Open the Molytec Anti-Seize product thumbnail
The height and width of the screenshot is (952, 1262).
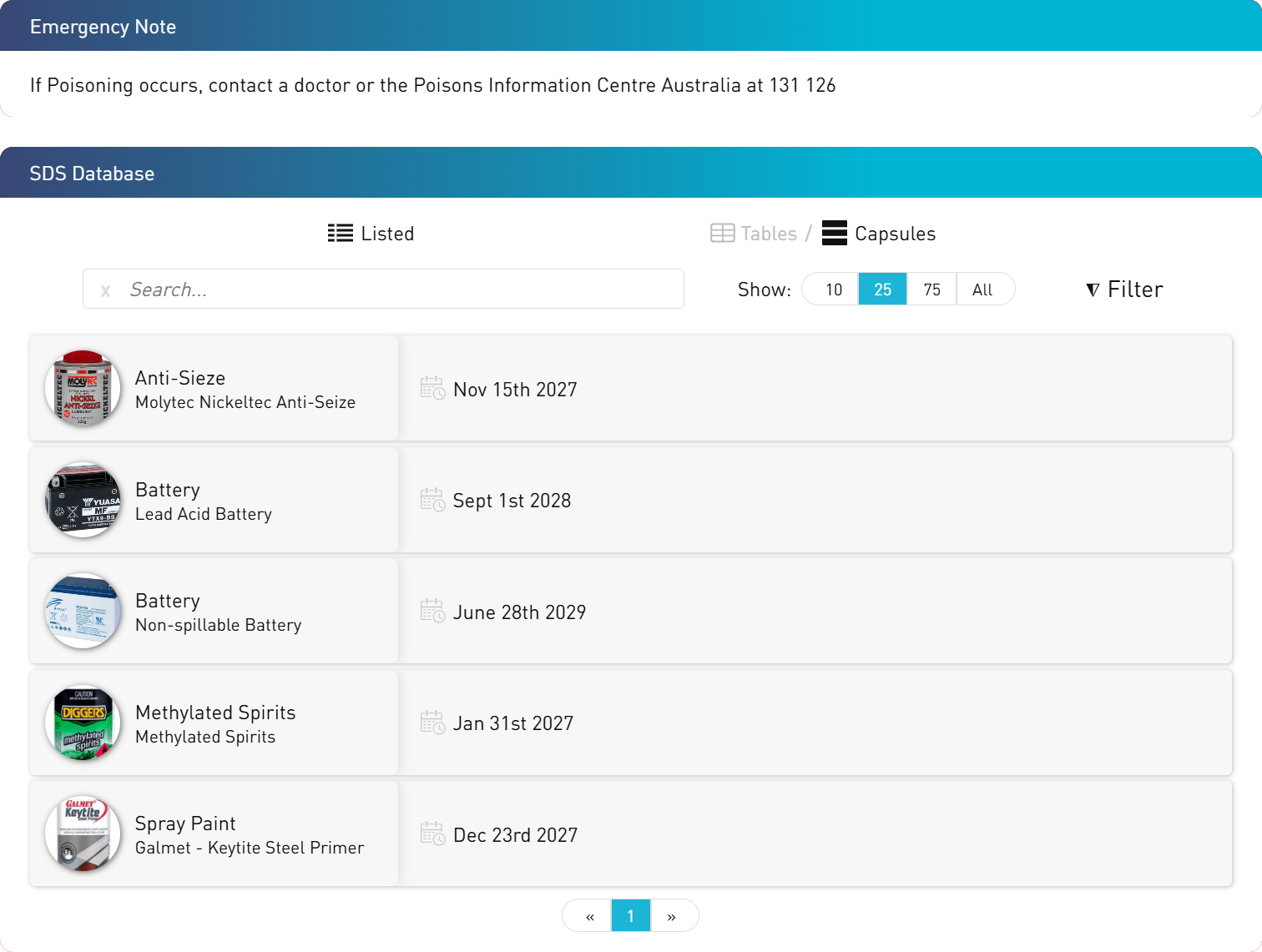pyautogui.click(x=83, y=388)
